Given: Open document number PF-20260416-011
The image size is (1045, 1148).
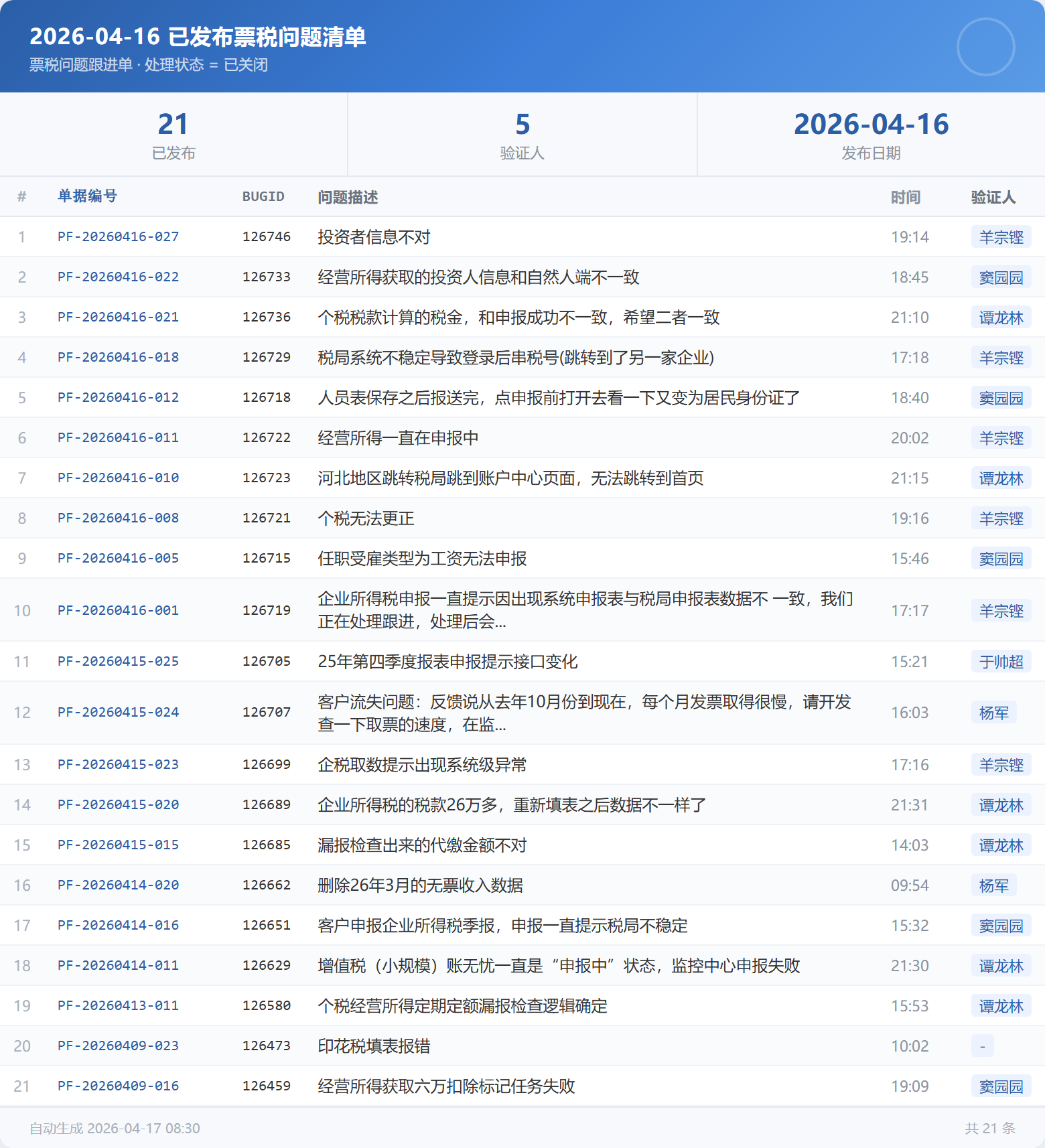Looking at the screenshot, I should pyautogui.click(x=118, y=437).
